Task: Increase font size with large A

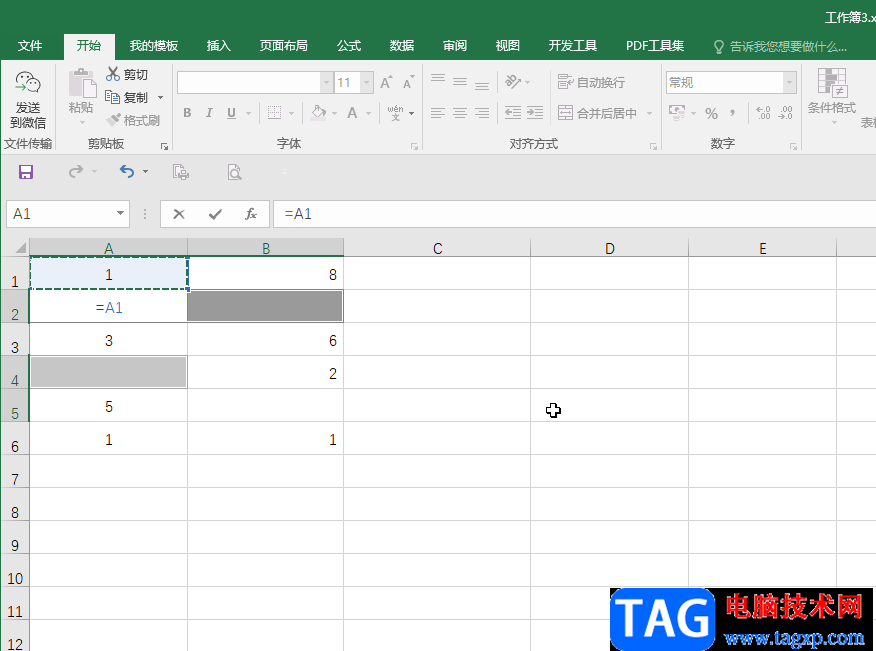Action: pyautogui.click(x=386, y=83)
